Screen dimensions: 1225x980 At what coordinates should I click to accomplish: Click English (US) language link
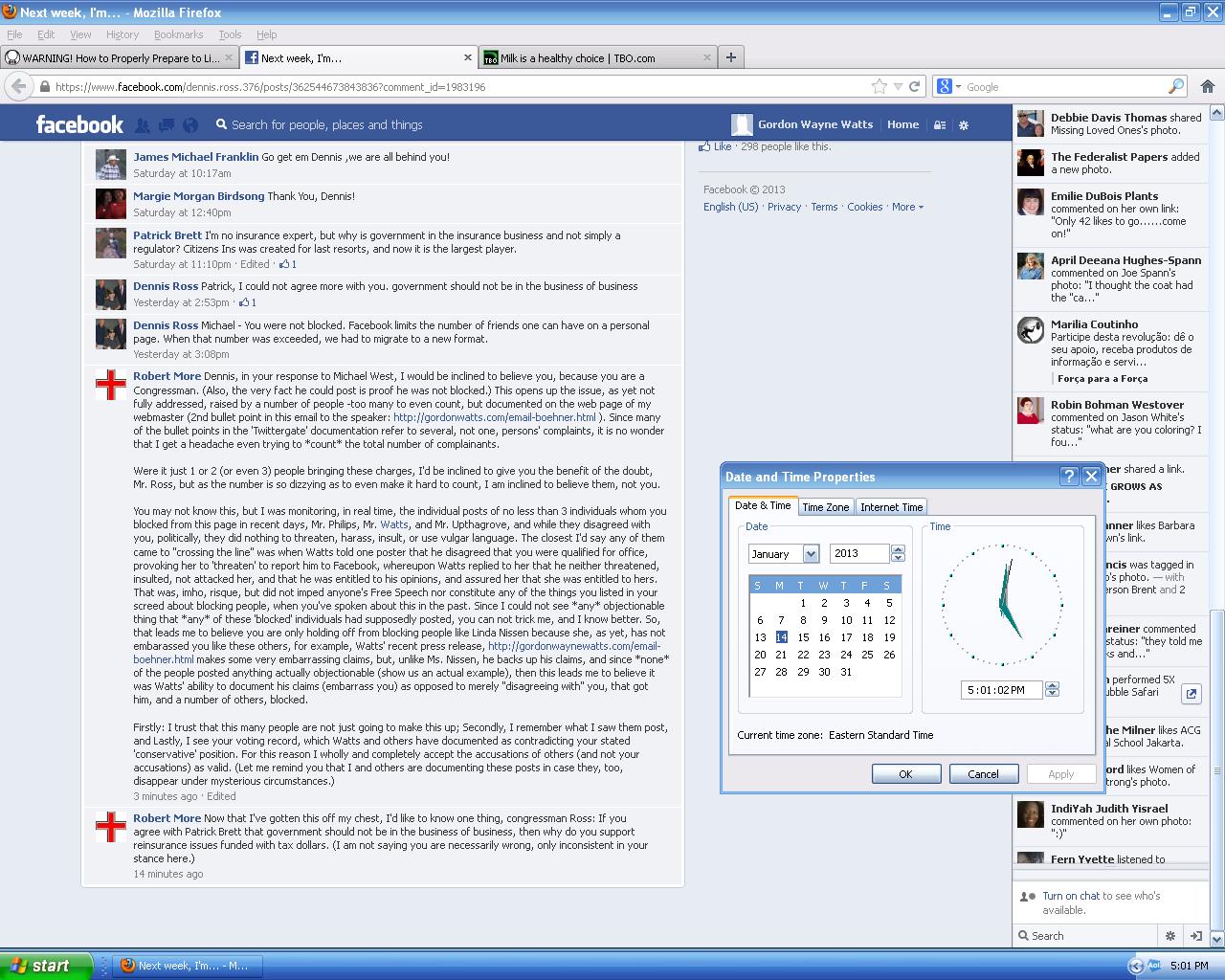click(x=730, y=207)
